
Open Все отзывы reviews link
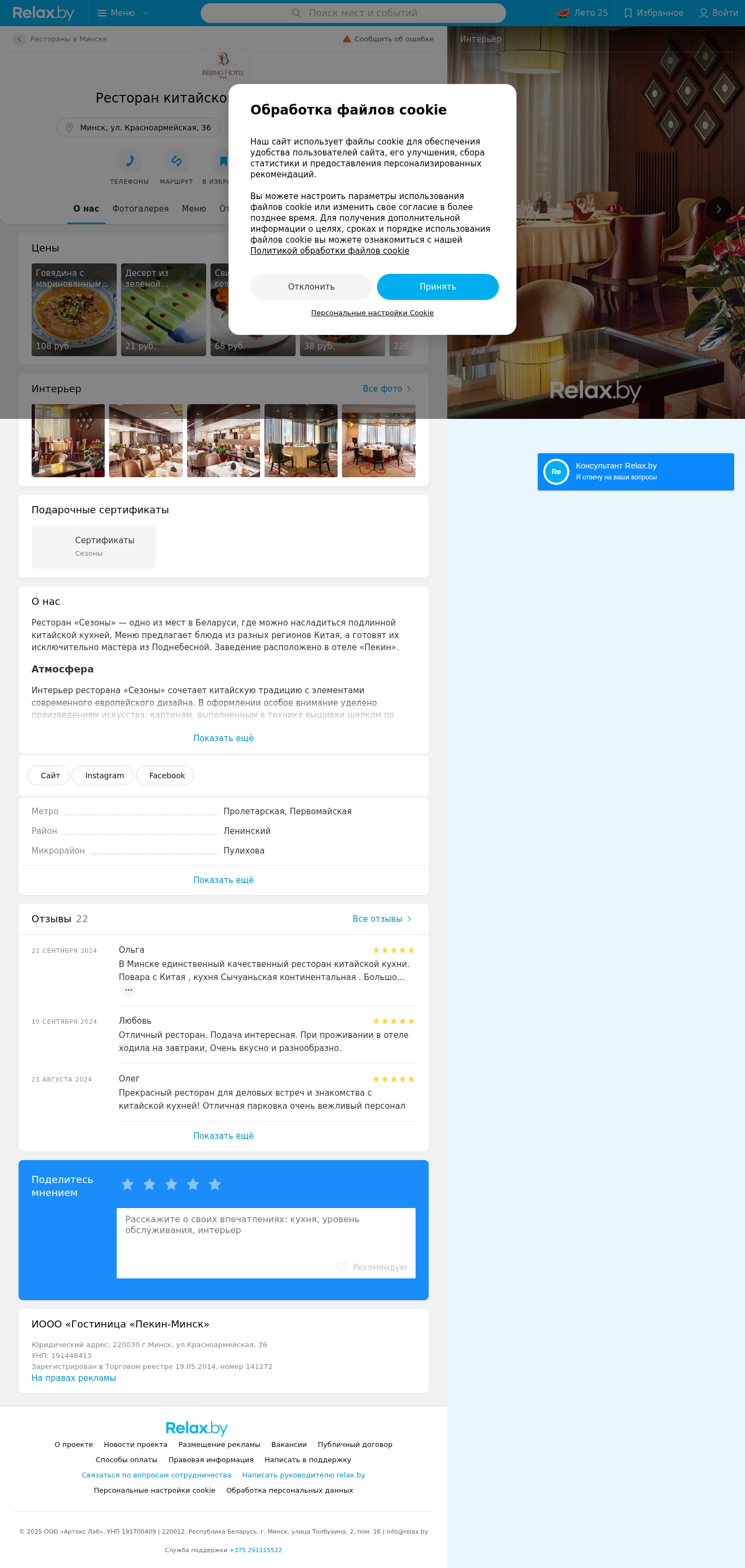click(x=383, y=919)
